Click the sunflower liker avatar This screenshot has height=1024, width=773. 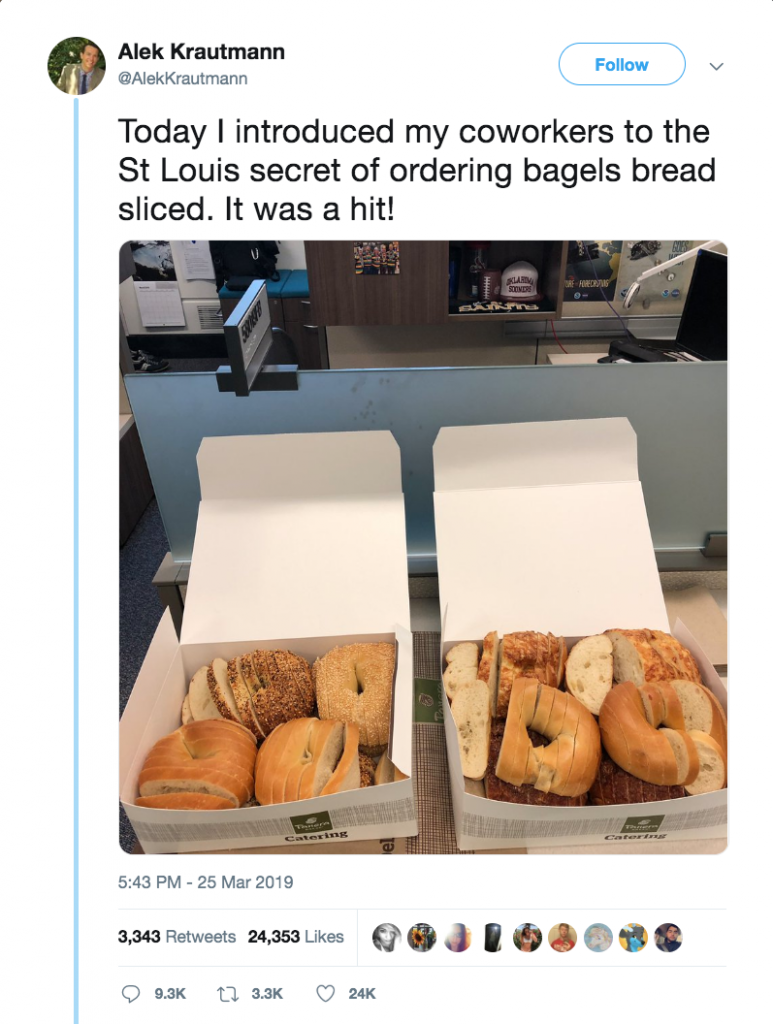click(x=422, y=937)
